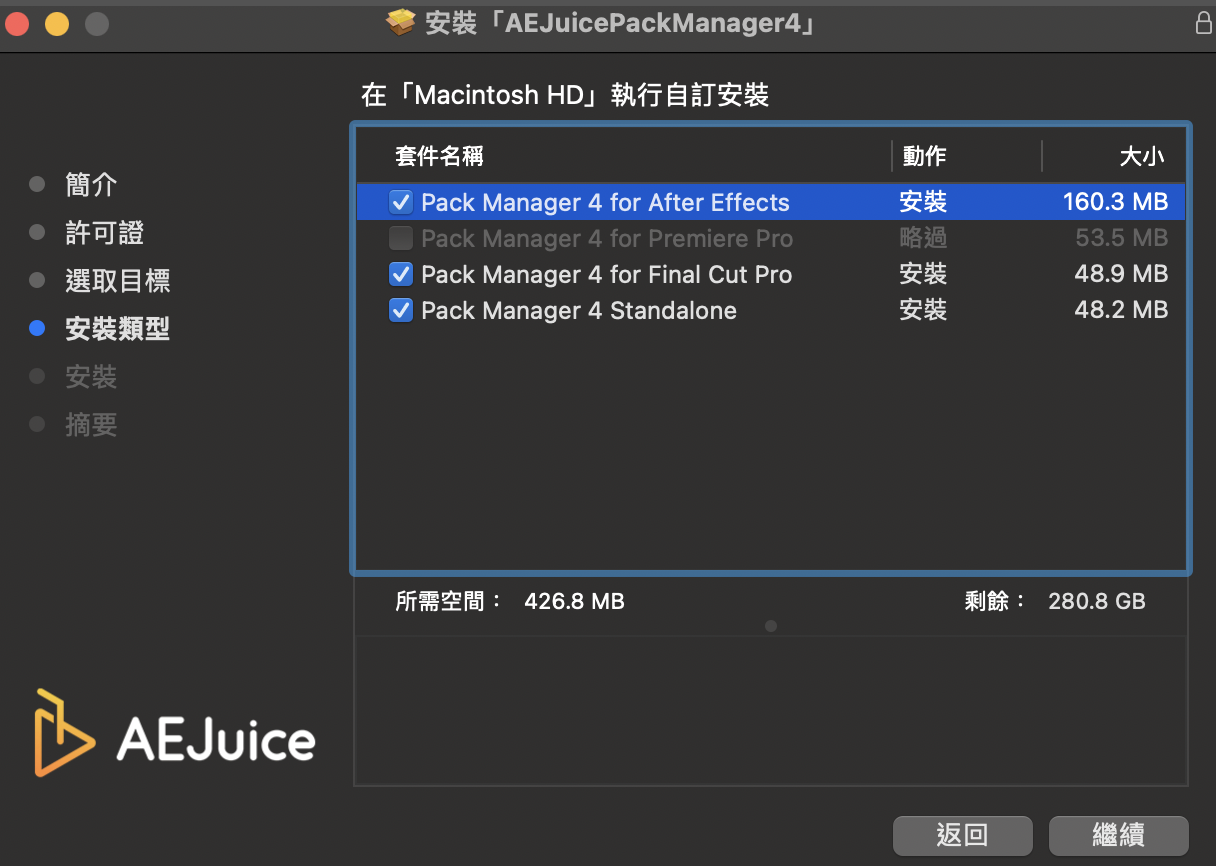Click the AEJuice logo
1216x866 pixels.
point(174,733)
